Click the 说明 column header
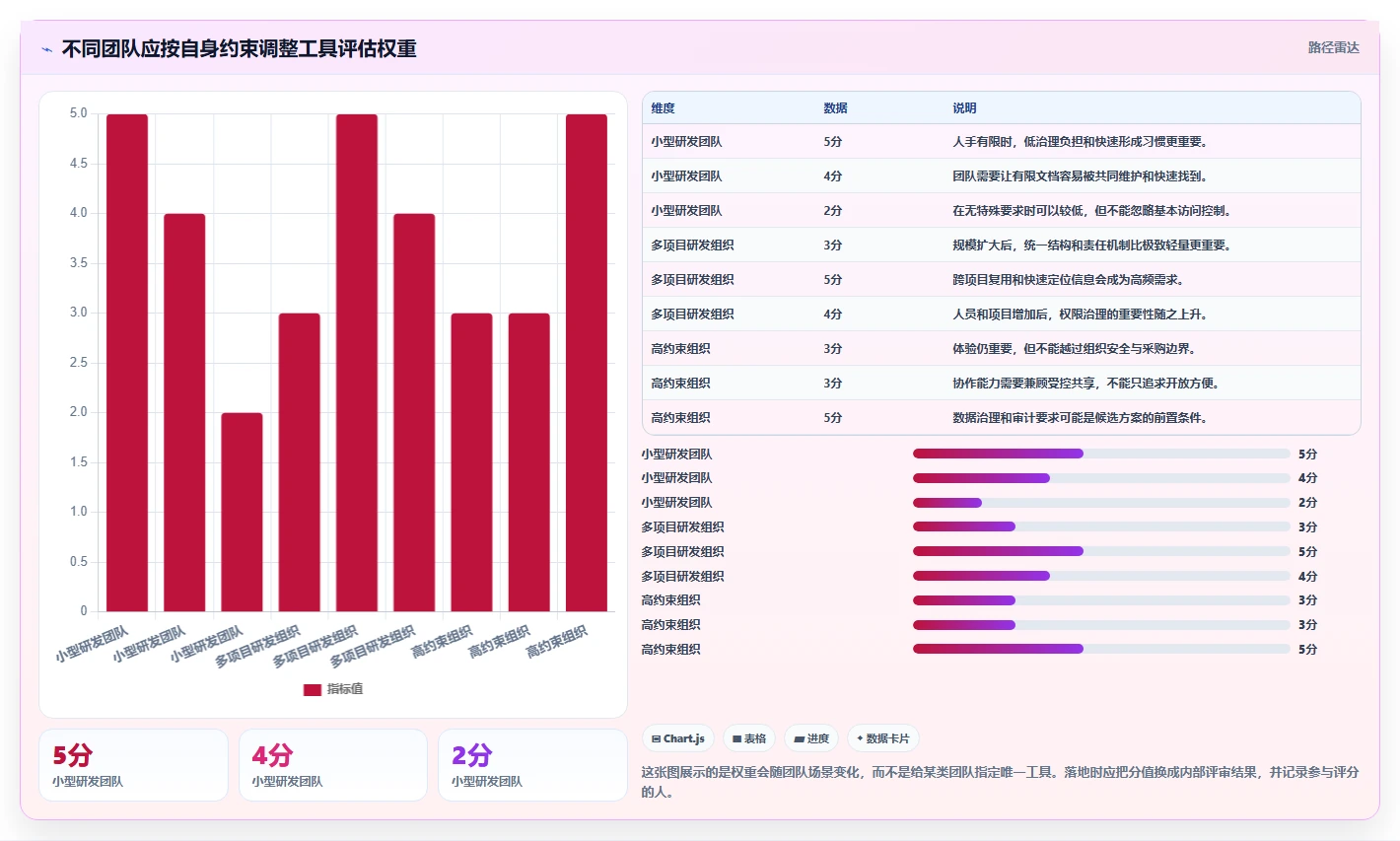Screen dimensions: 1400x841 964,108
